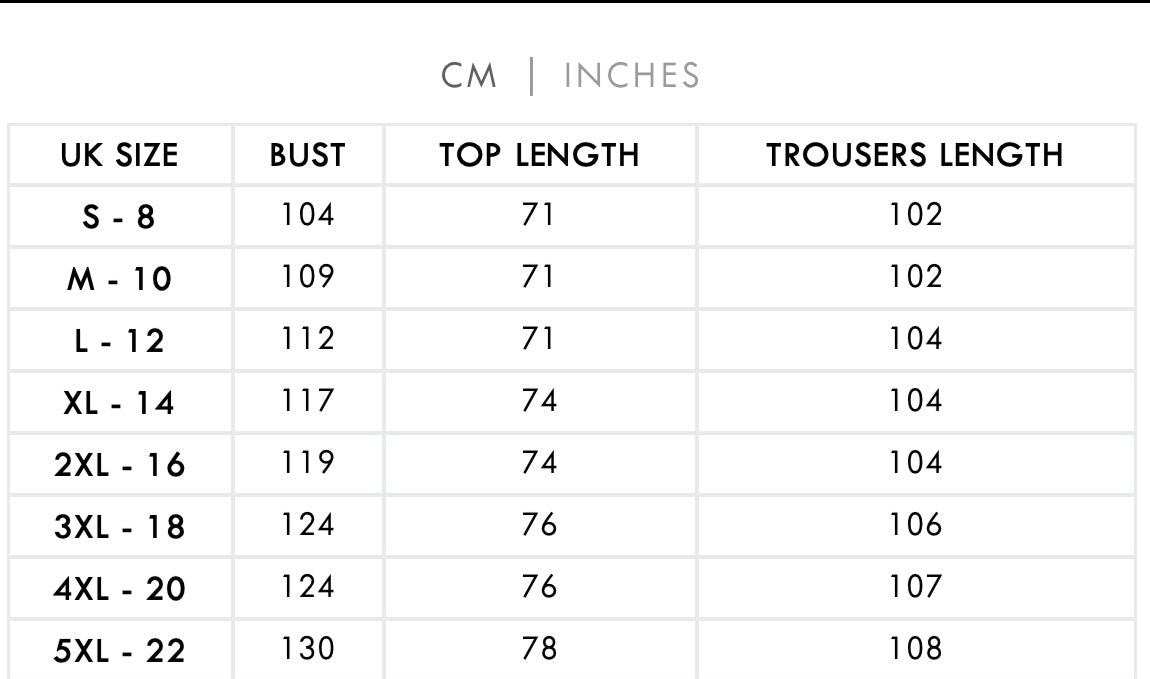Click the bust value 104 cell
The height and width of the screenshot is (679, 1150).
(x=307, y=215)
